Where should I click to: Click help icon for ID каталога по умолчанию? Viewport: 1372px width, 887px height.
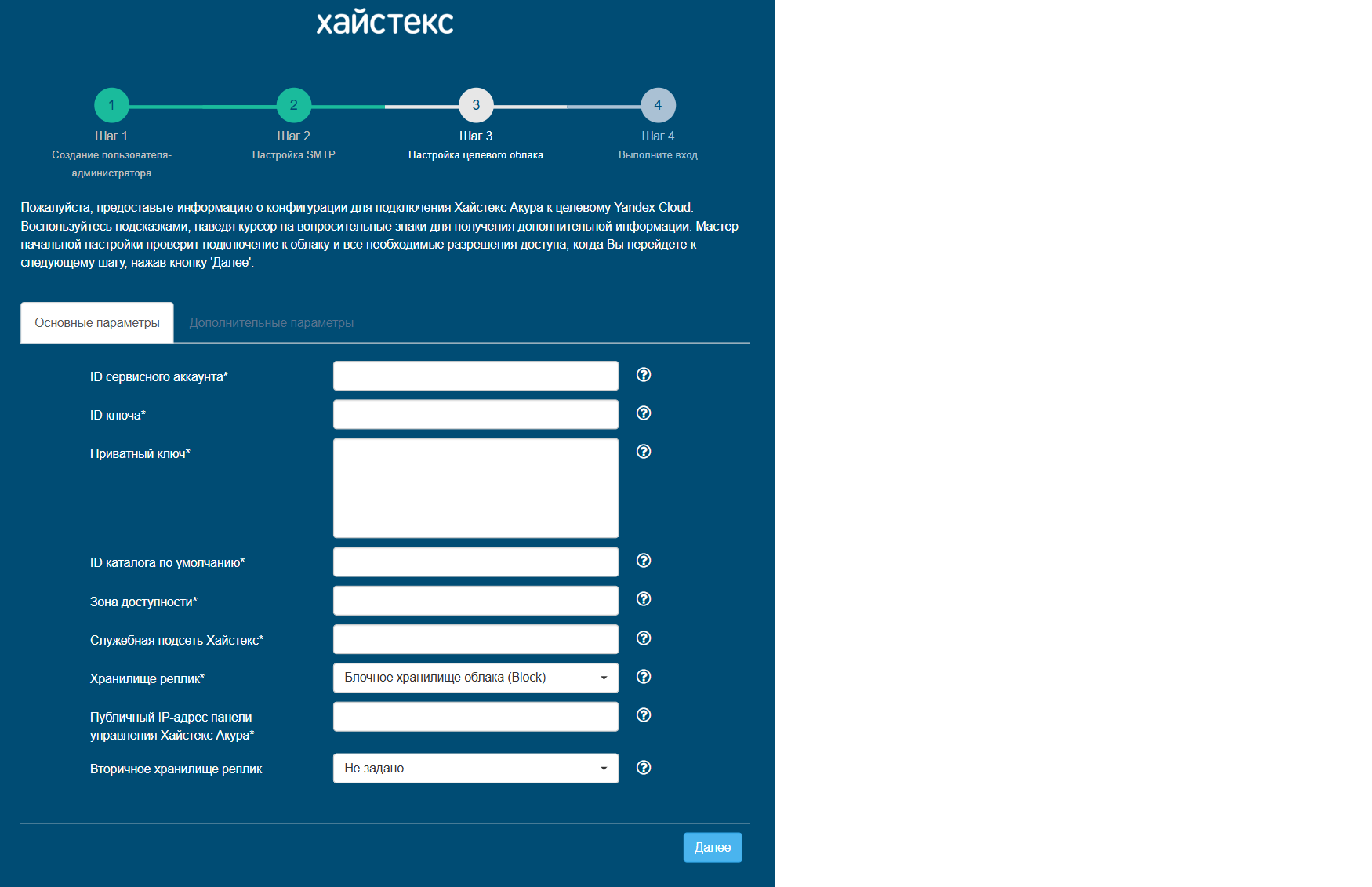[x=644, y=561]
